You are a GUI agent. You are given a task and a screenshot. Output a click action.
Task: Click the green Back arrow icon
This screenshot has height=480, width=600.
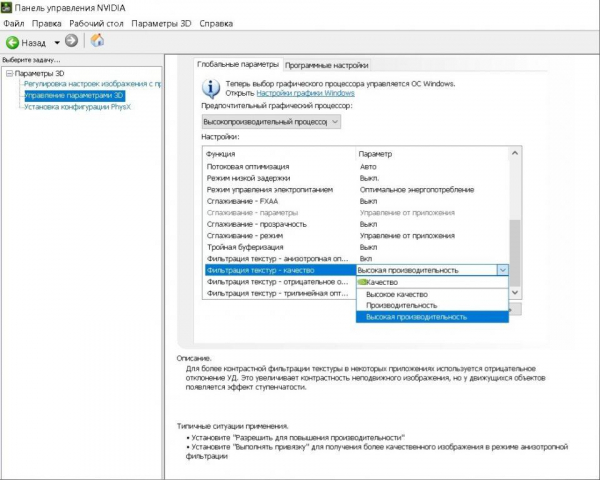click(x=12, y=42)
